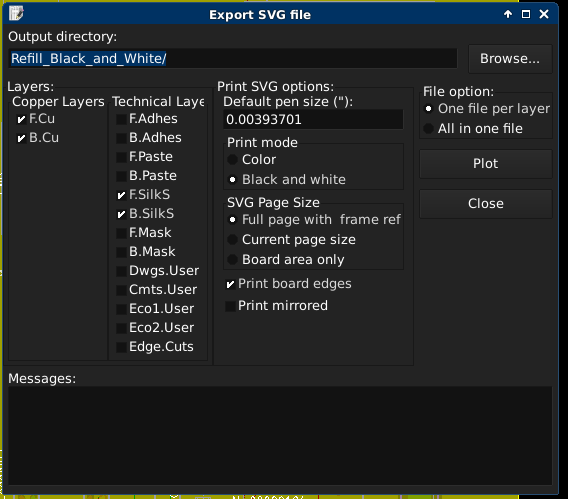Maximize the Export SVG file dialog
The image size is (568, 499).
pos(526,14)
